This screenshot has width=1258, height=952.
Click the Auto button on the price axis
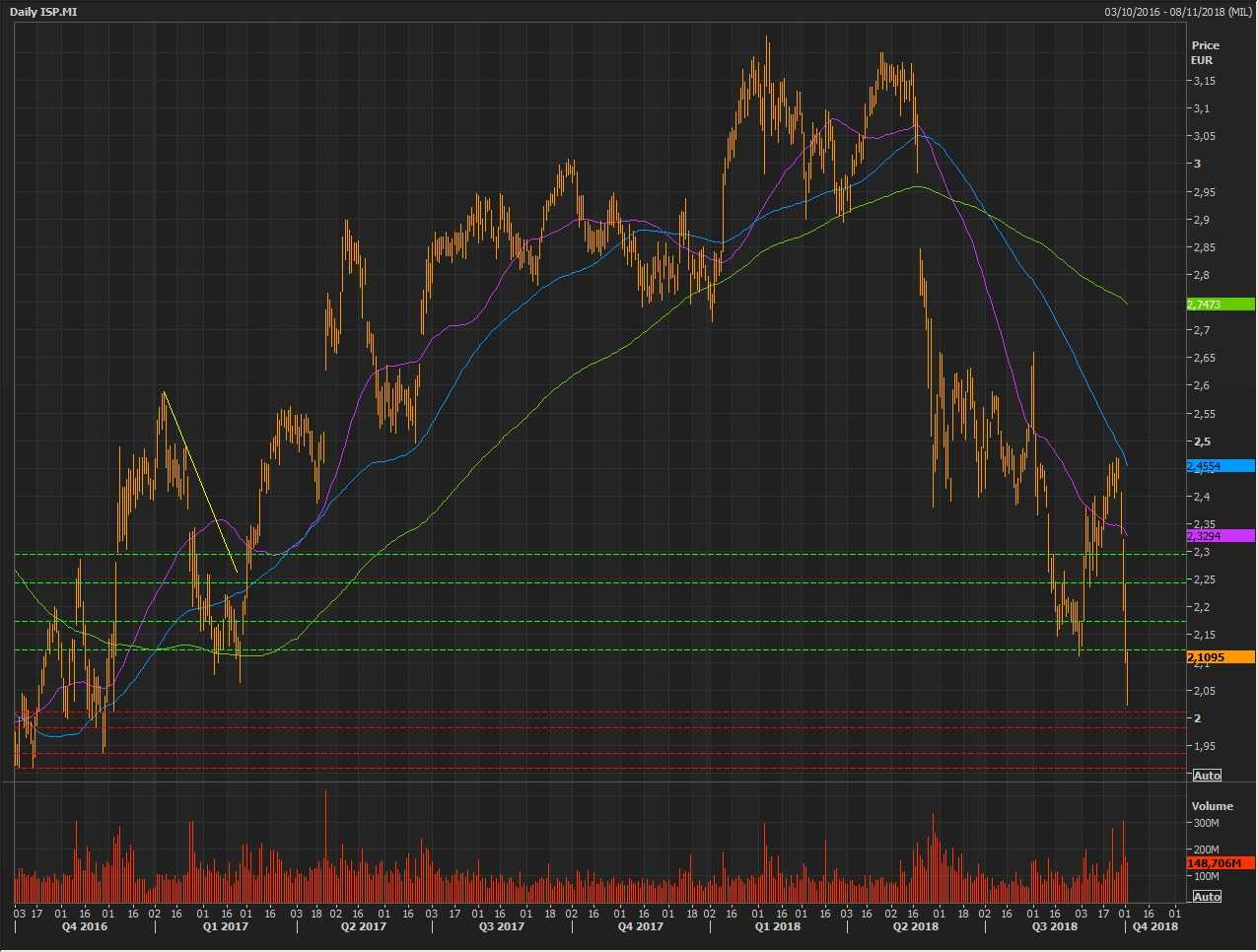click(1207, 776)
